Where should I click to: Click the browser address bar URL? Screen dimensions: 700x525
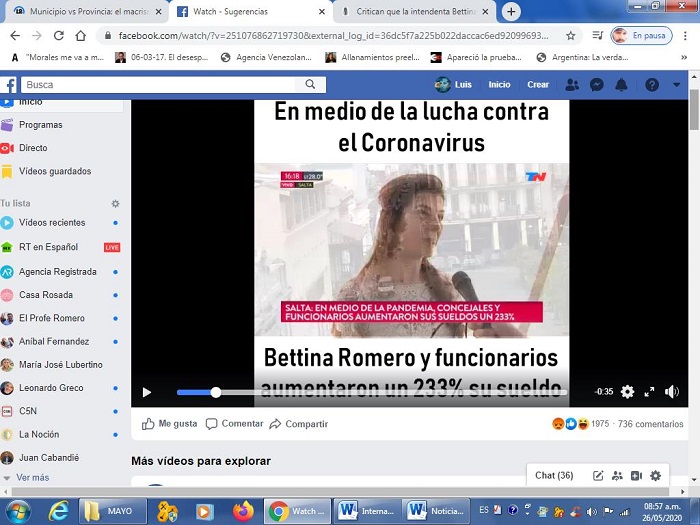[x=333, y=36]
